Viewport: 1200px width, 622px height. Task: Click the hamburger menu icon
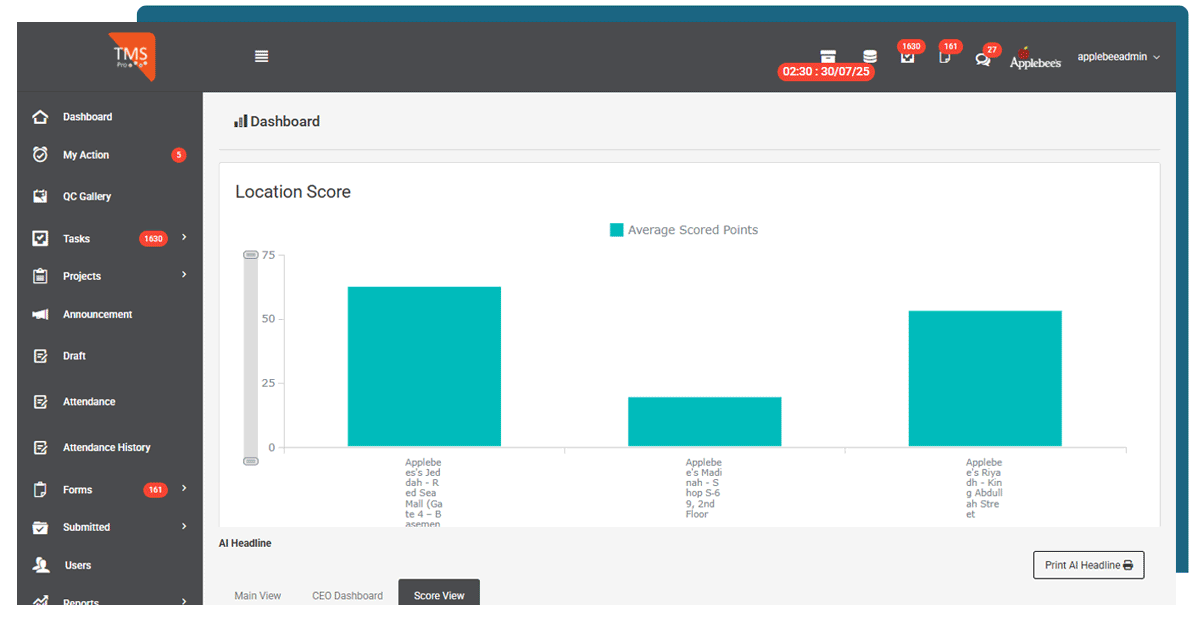pyautogui.click(x=261, y=57)
